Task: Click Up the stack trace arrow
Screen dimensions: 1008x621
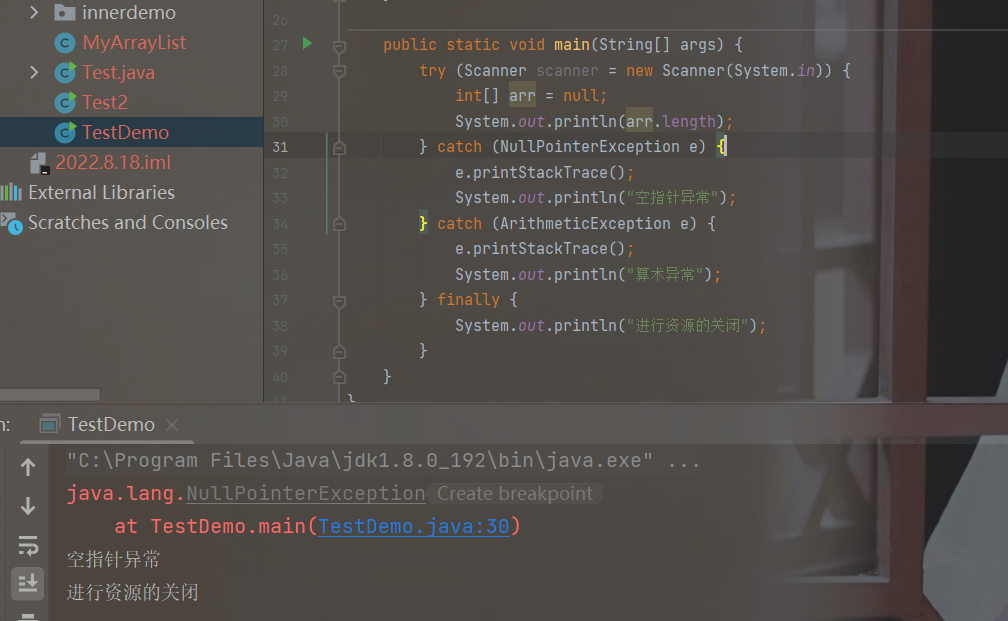Action: point(28,467)
